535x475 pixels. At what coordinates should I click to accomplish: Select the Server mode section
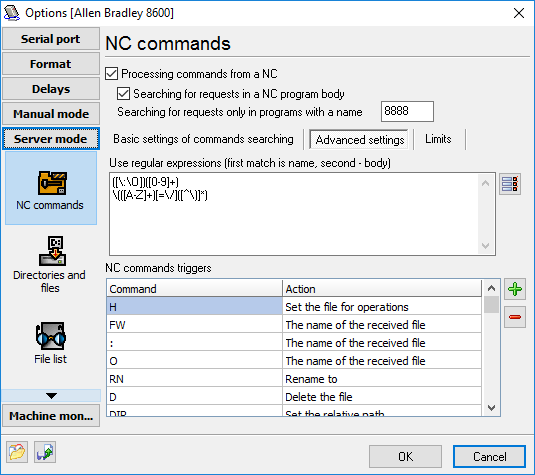pos(51,139)
